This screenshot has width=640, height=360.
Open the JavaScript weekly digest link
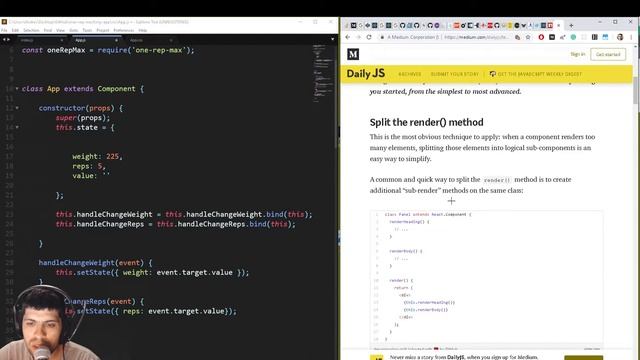click(540, 74)
